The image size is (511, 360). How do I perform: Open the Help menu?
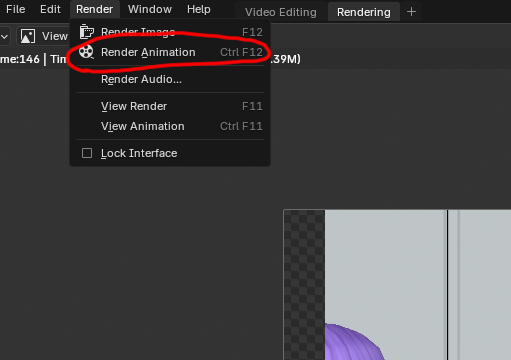coord(199,9)
